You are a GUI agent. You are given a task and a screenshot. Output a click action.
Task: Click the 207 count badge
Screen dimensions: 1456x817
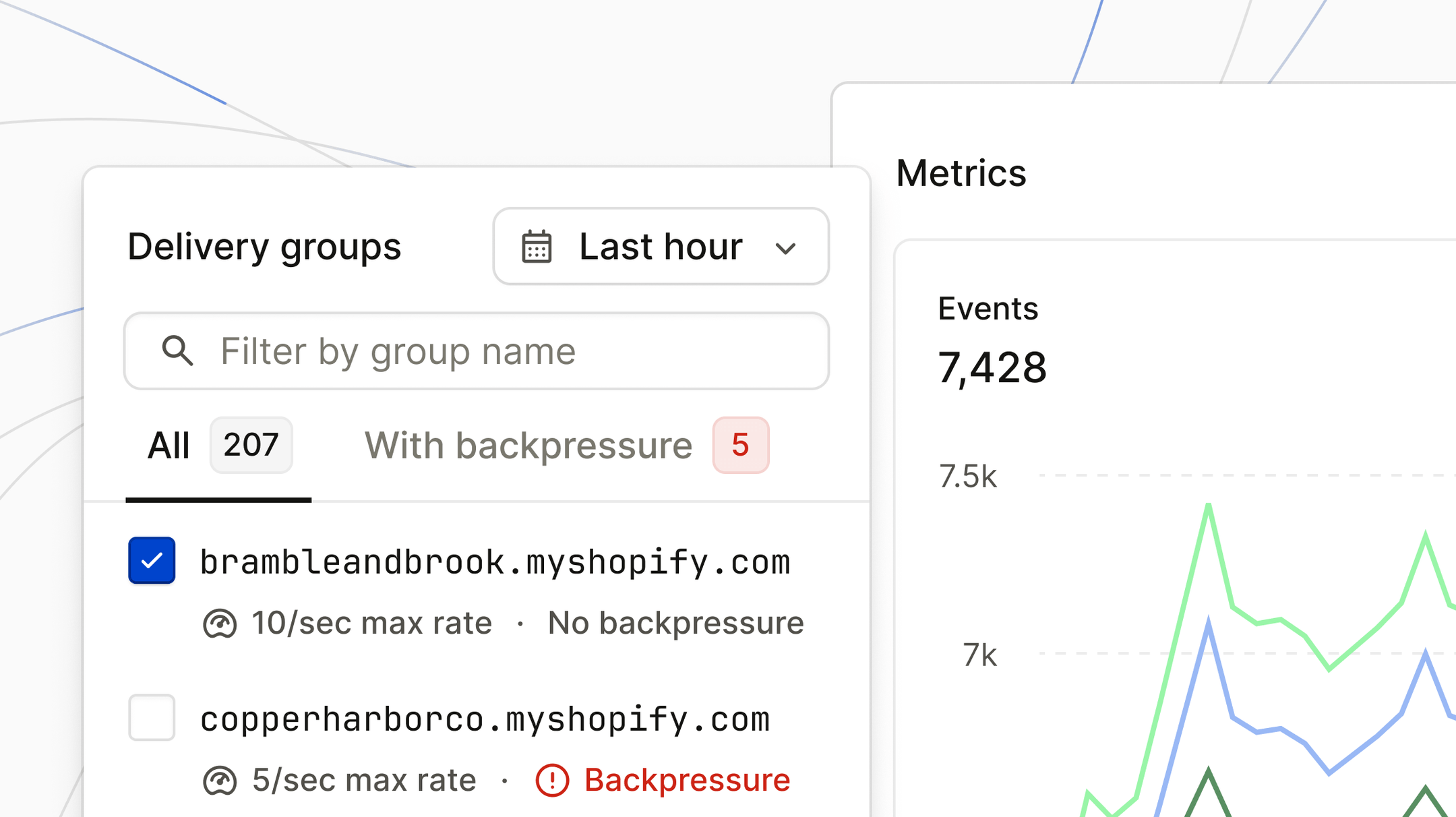[251, 445]
